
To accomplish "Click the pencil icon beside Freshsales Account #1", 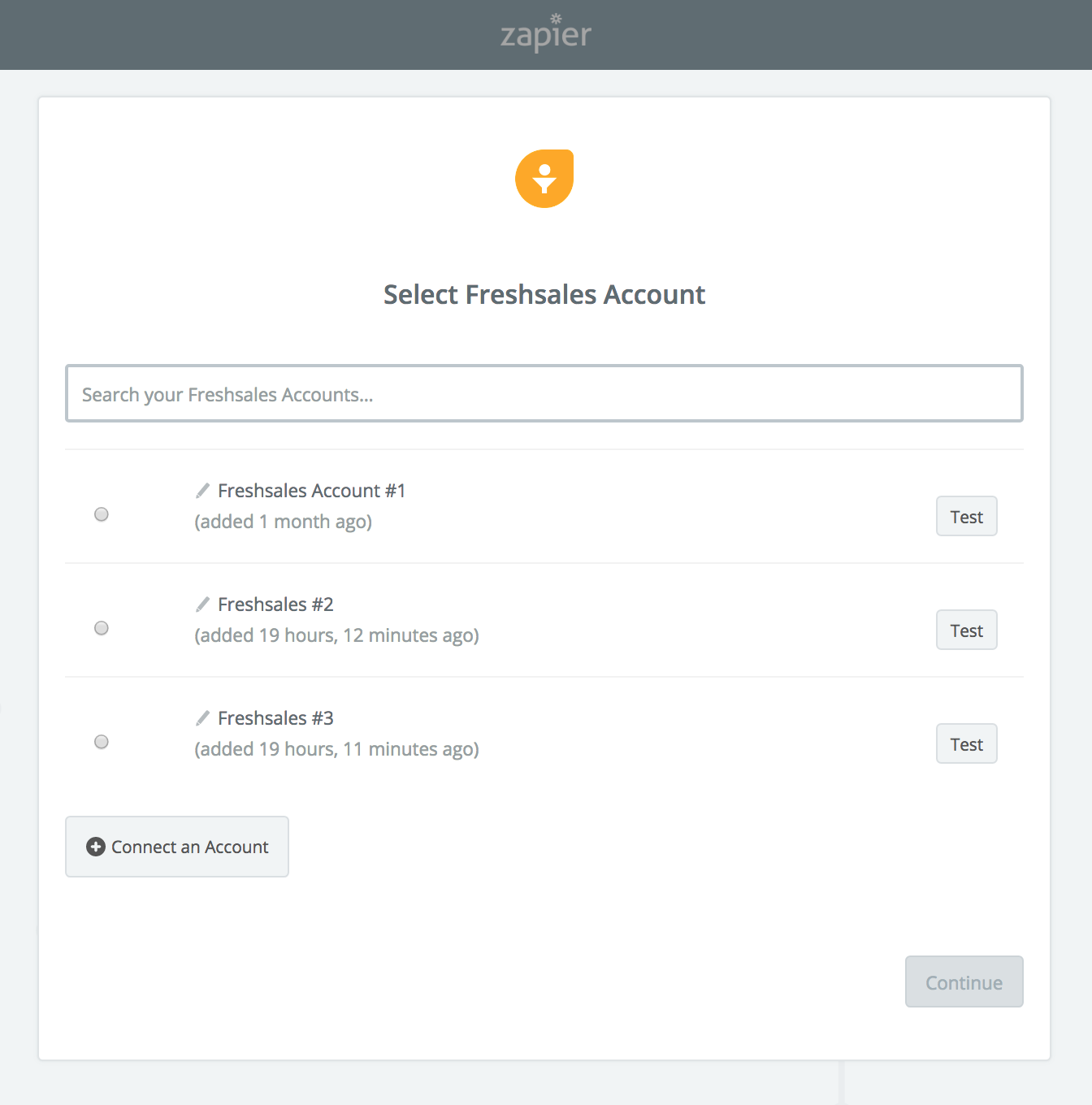I will coord(203,491).
